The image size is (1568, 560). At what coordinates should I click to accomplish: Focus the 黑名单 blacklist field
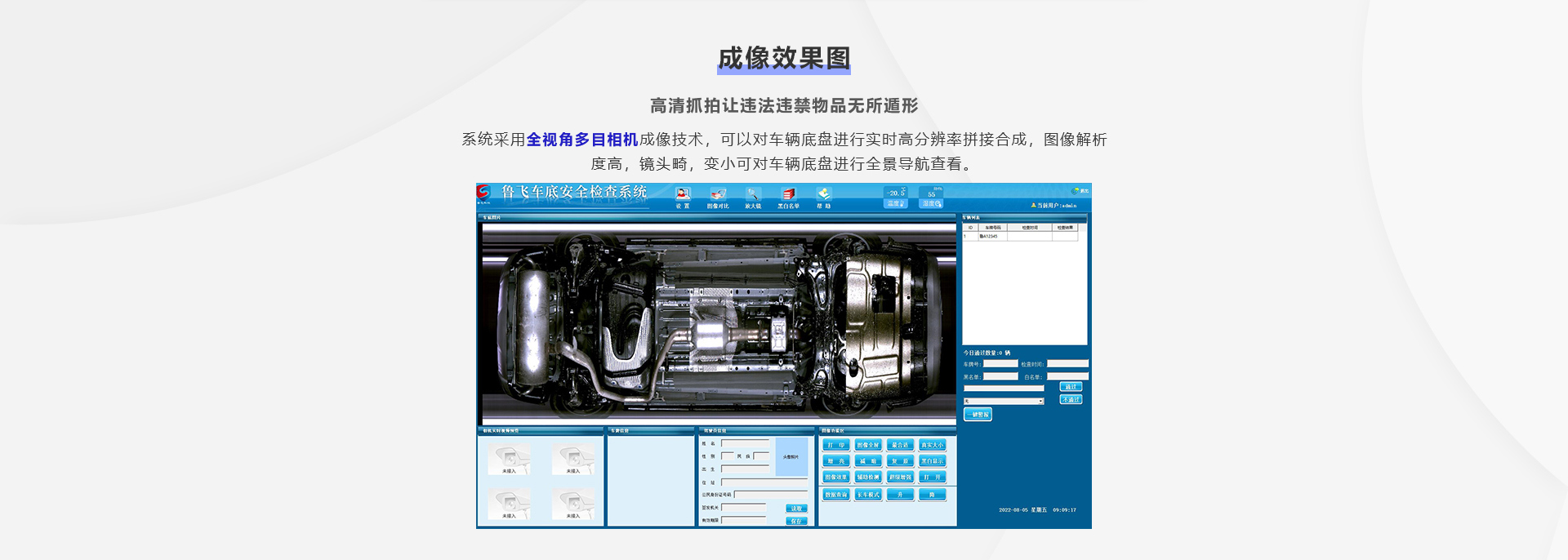[x=1000, y=376]
